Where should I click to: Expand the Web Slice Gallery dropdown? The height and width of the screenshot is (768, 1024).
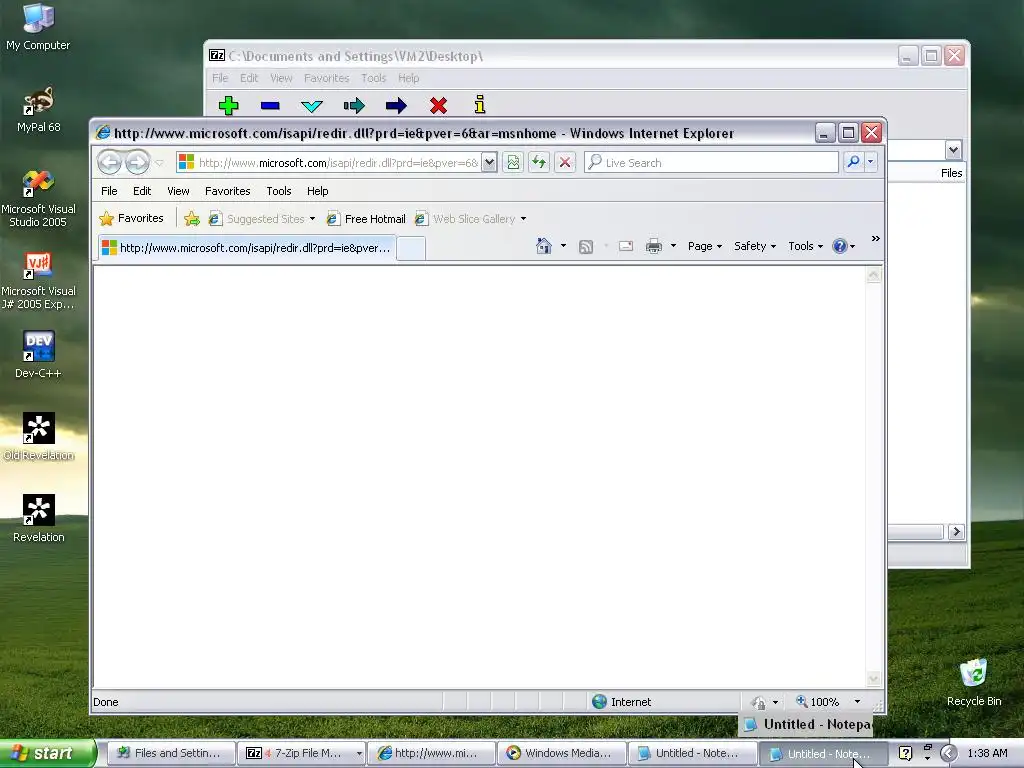523,219
